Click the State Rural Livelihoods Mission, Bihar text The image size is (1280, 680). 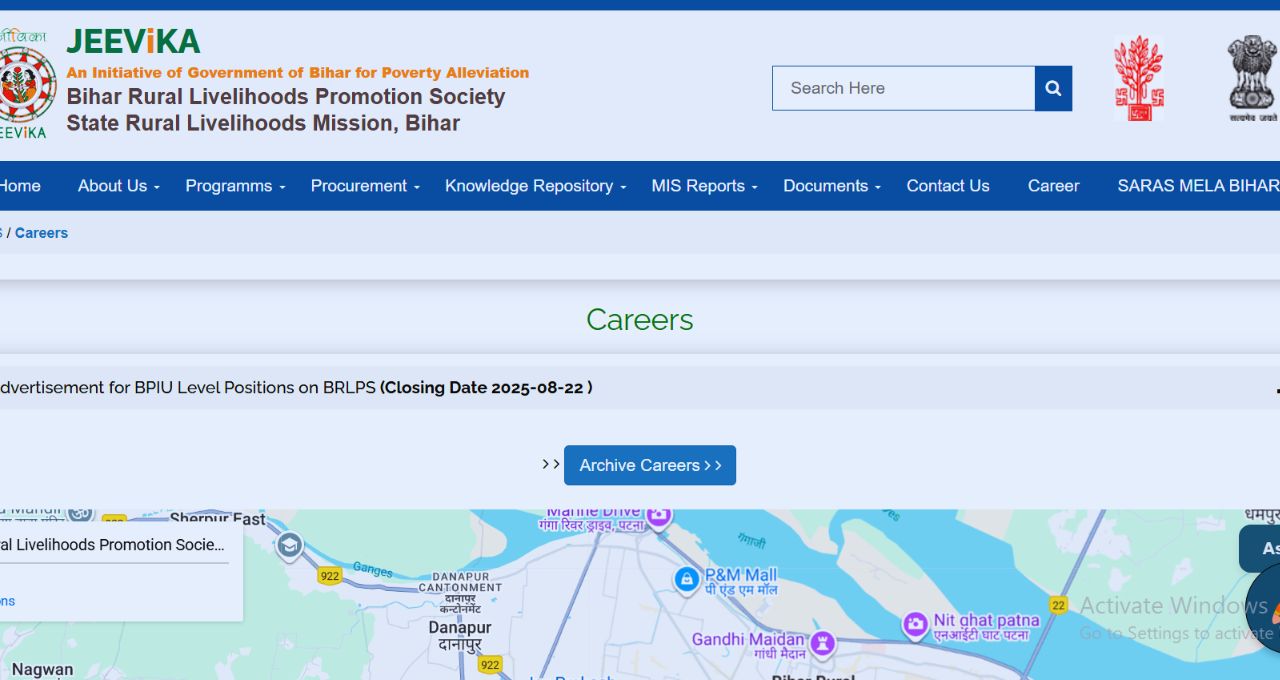click(x=263, y=123)
